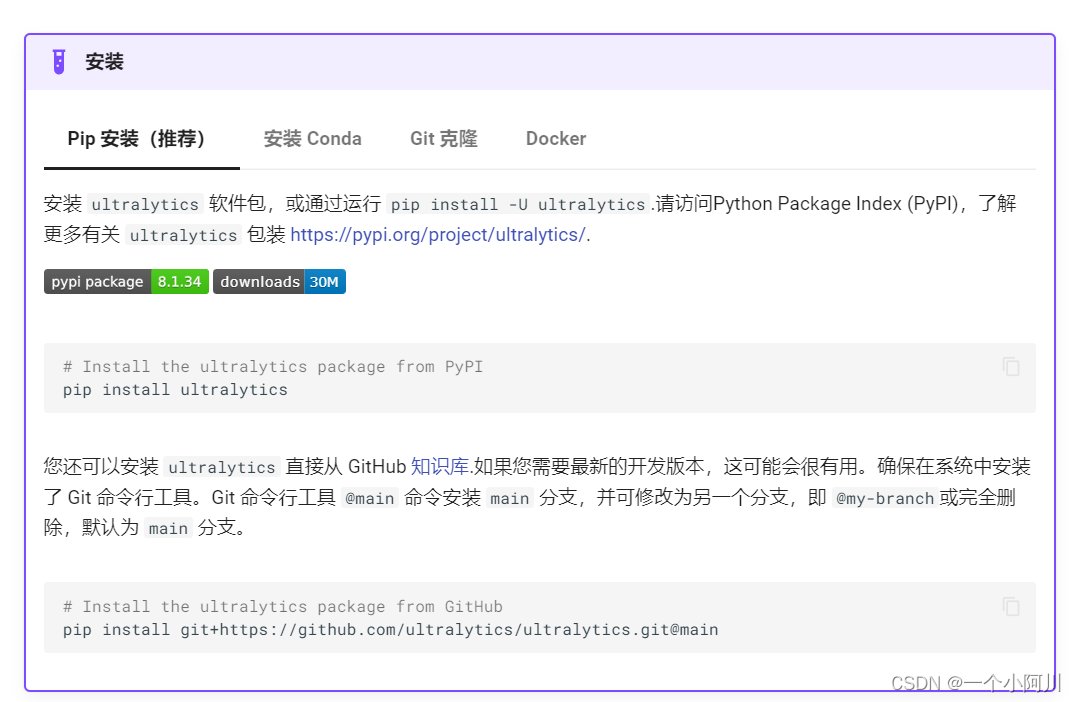
Task: Click the '@main' inline code
Action: (370, 498)
